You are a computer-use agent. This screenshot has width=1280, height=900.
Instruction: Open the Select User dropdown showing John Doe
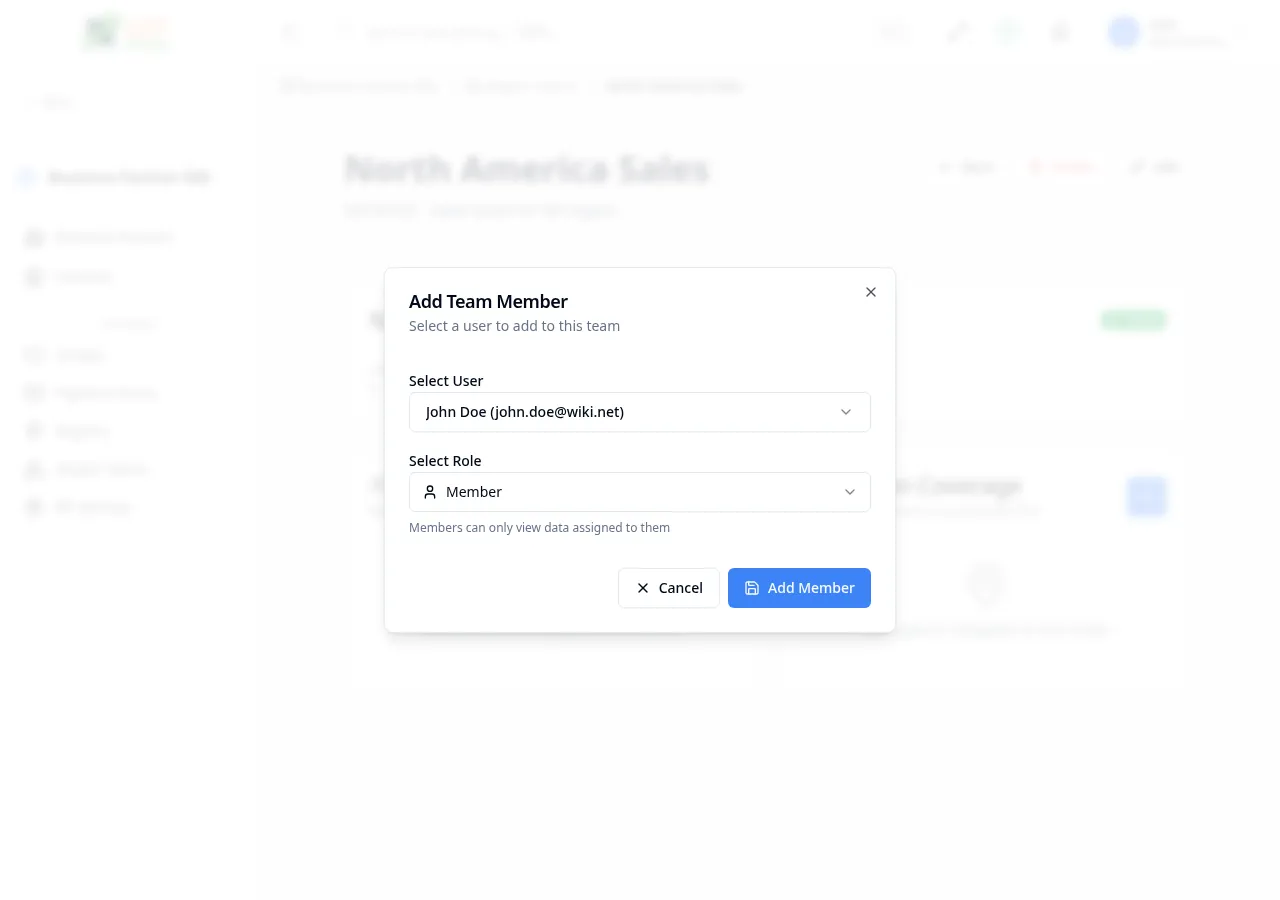click(640, 412)
